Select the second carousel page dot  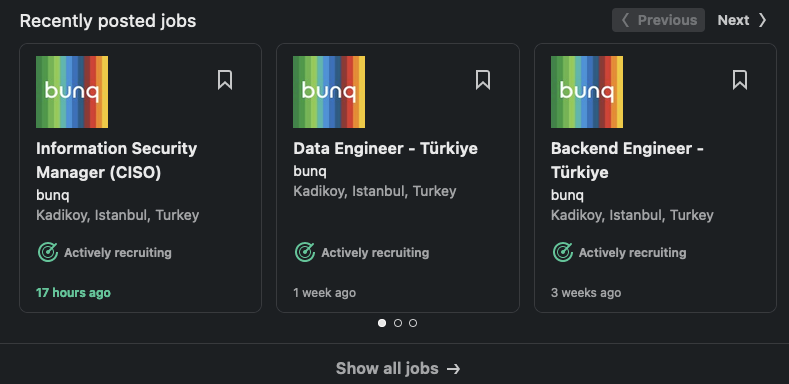pyautogui.click(x=398, y=323)
